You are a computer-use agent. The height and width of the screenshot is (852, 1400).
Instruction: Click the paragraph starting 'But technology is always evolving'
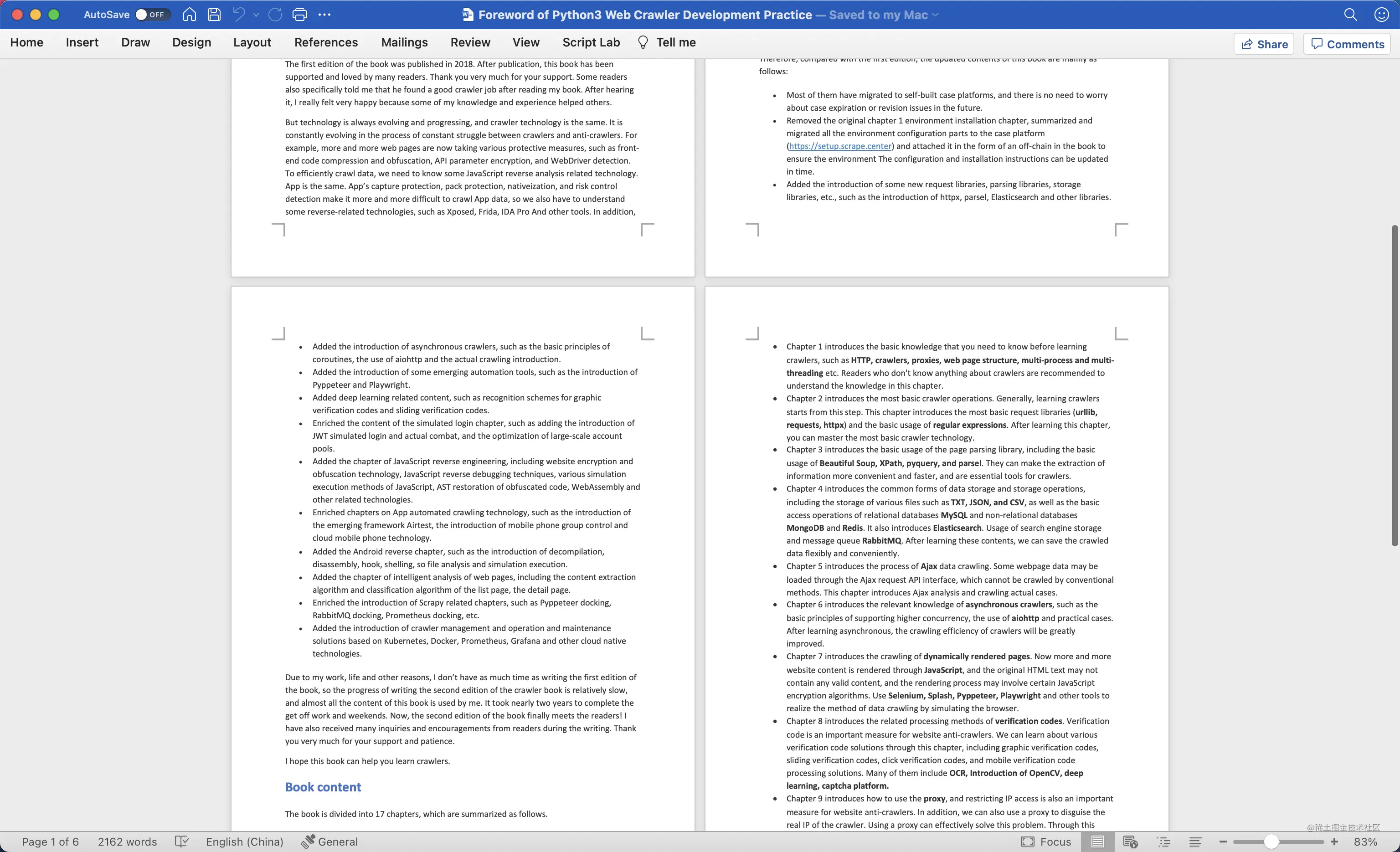(x=461, y=167)
